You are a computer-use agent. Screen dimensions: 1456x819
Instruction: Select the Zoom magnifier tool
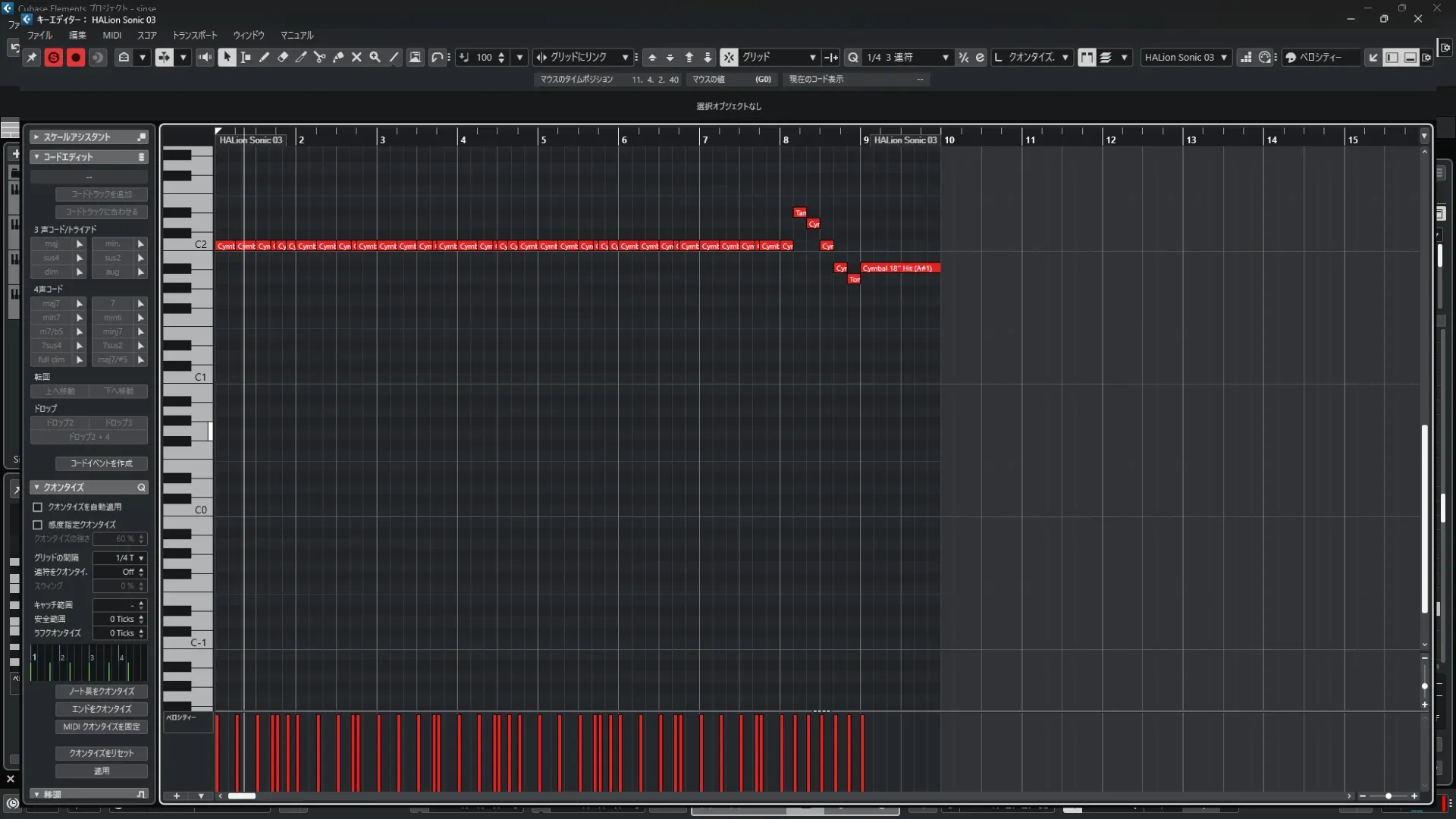(x=375, y=58)
